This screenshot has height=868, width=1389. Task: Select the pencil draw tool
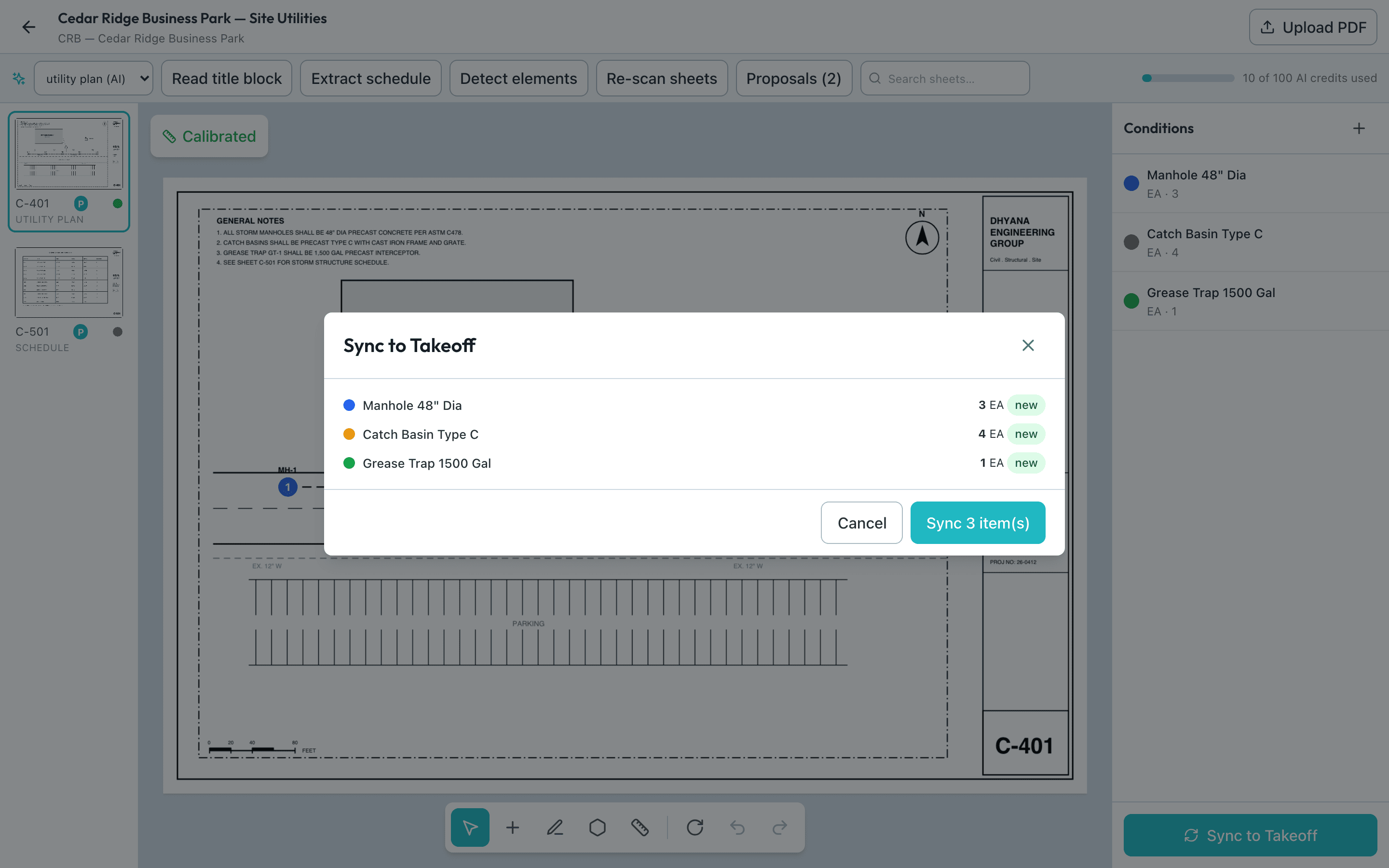point(555,827)
